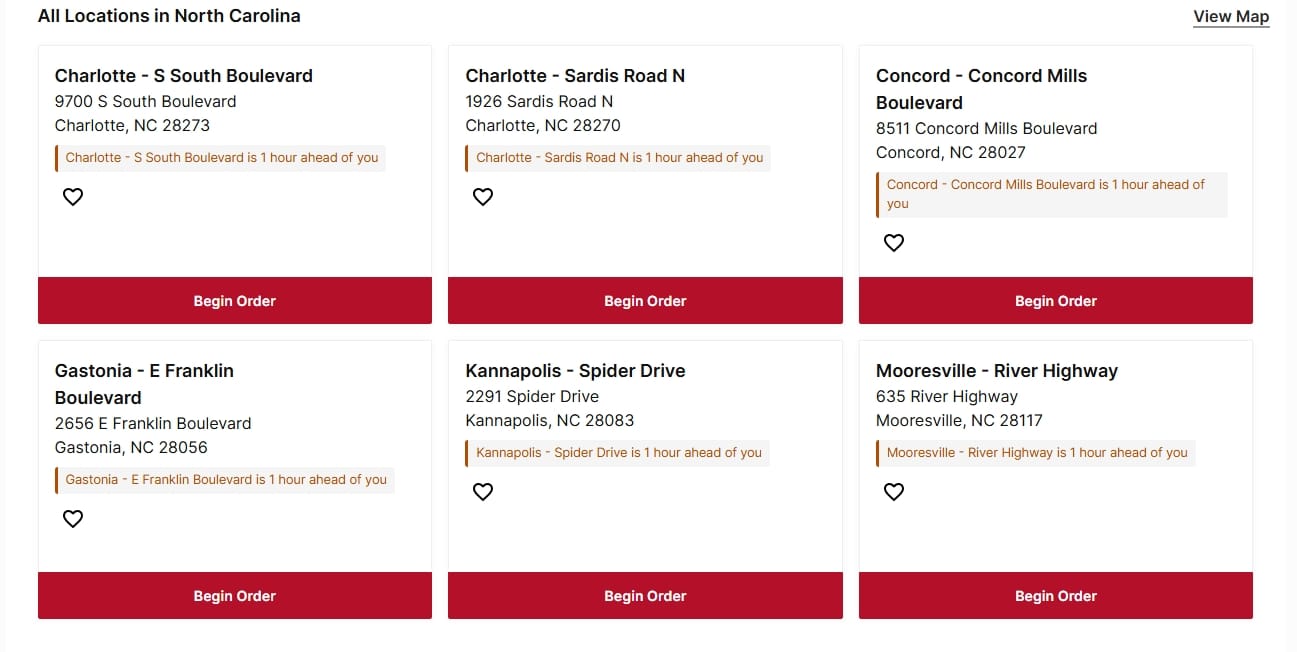Click the Gastonia - E Franklin Boulevard heading
Viewport: 1297px width, 652px height.
click(x=144, y=383)
